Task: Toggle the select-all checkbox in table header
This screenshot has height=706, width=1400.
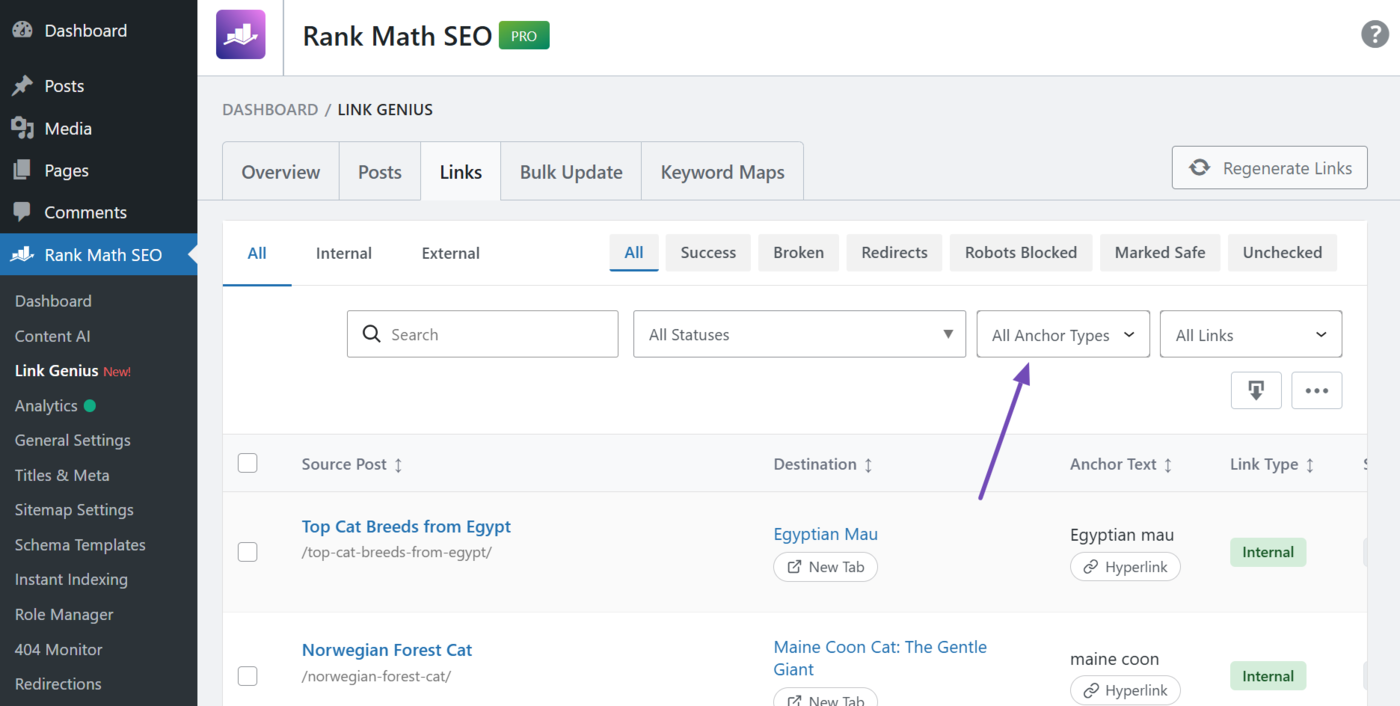Action: pos(248,463)
